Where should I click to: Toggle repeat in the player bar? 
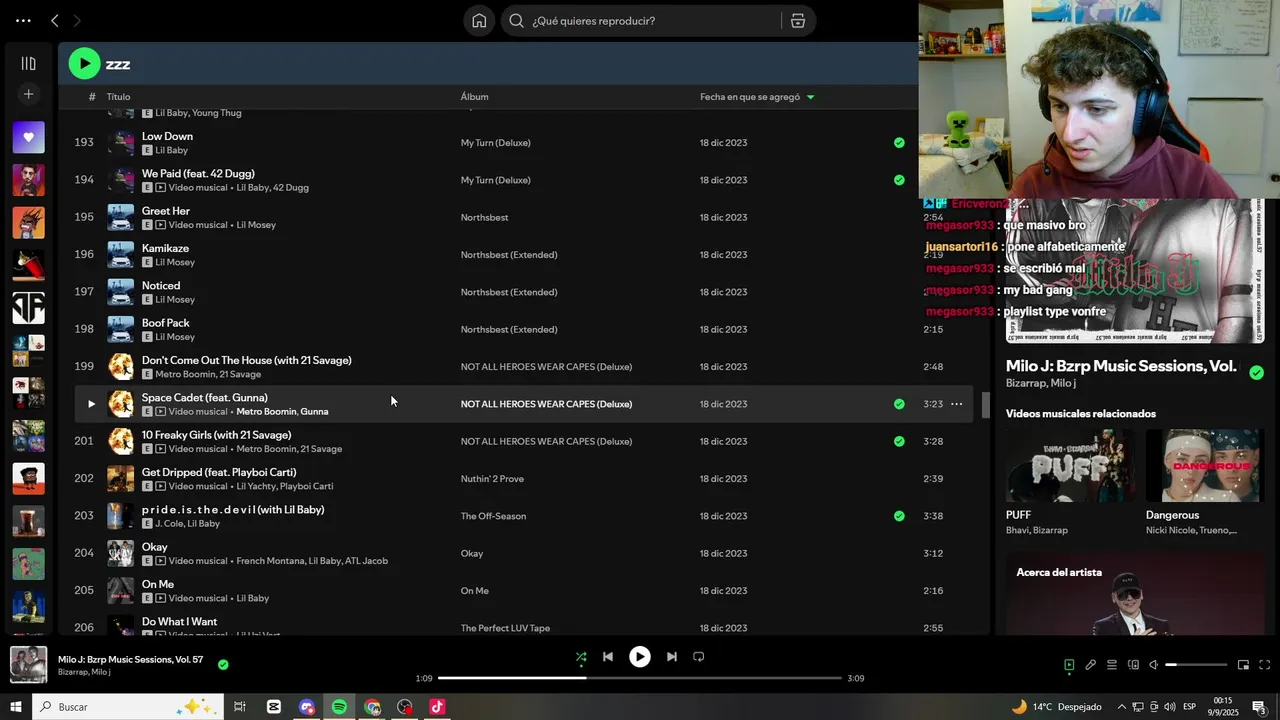699,657
